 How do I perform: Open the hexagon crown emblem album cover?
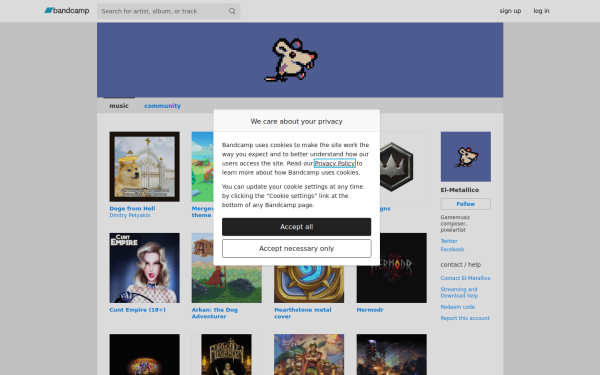pyautogui.click(x=403, y=167)
